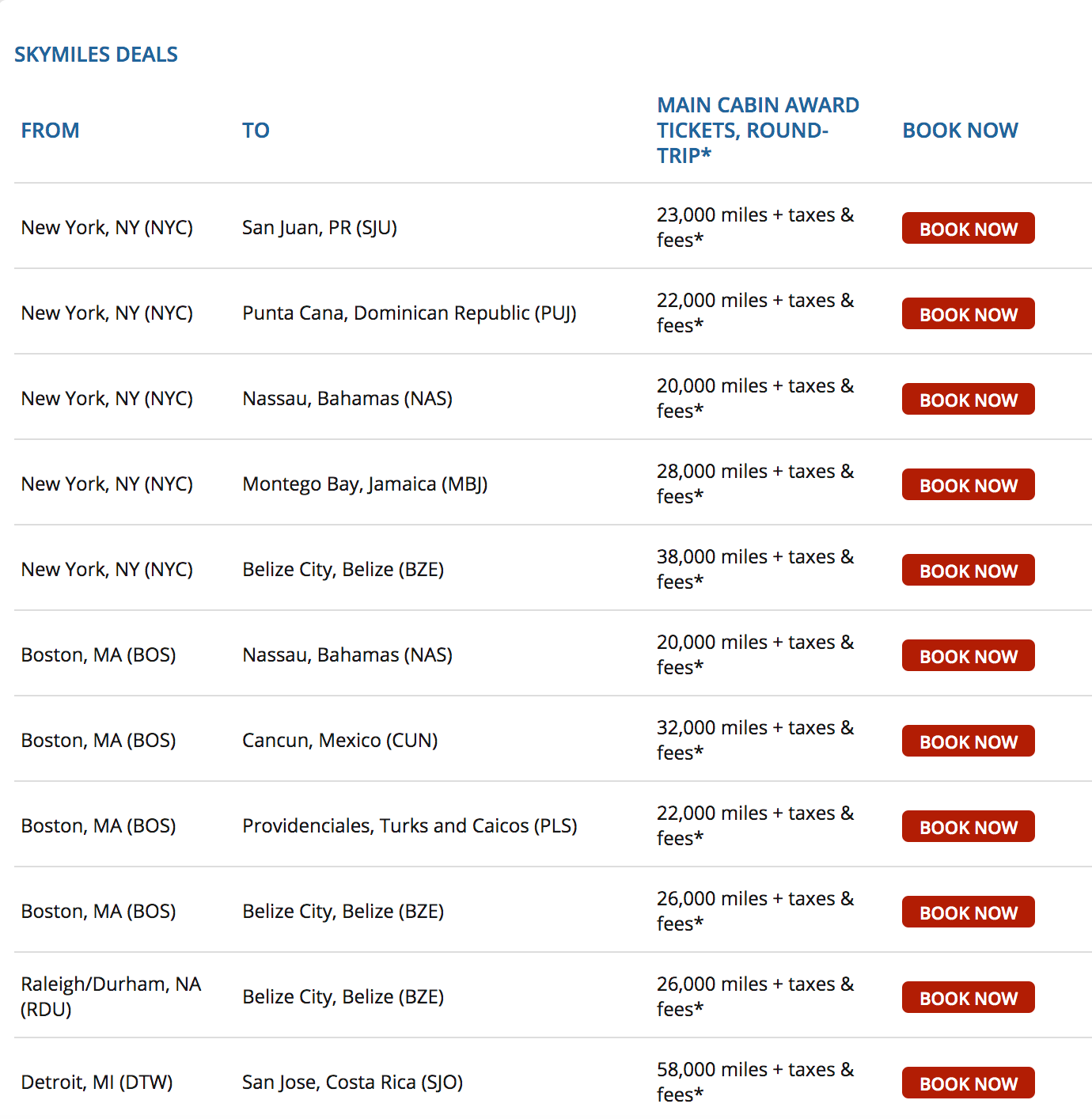
Task: Book New York to Belize City deal
Action: pos(968,571)
